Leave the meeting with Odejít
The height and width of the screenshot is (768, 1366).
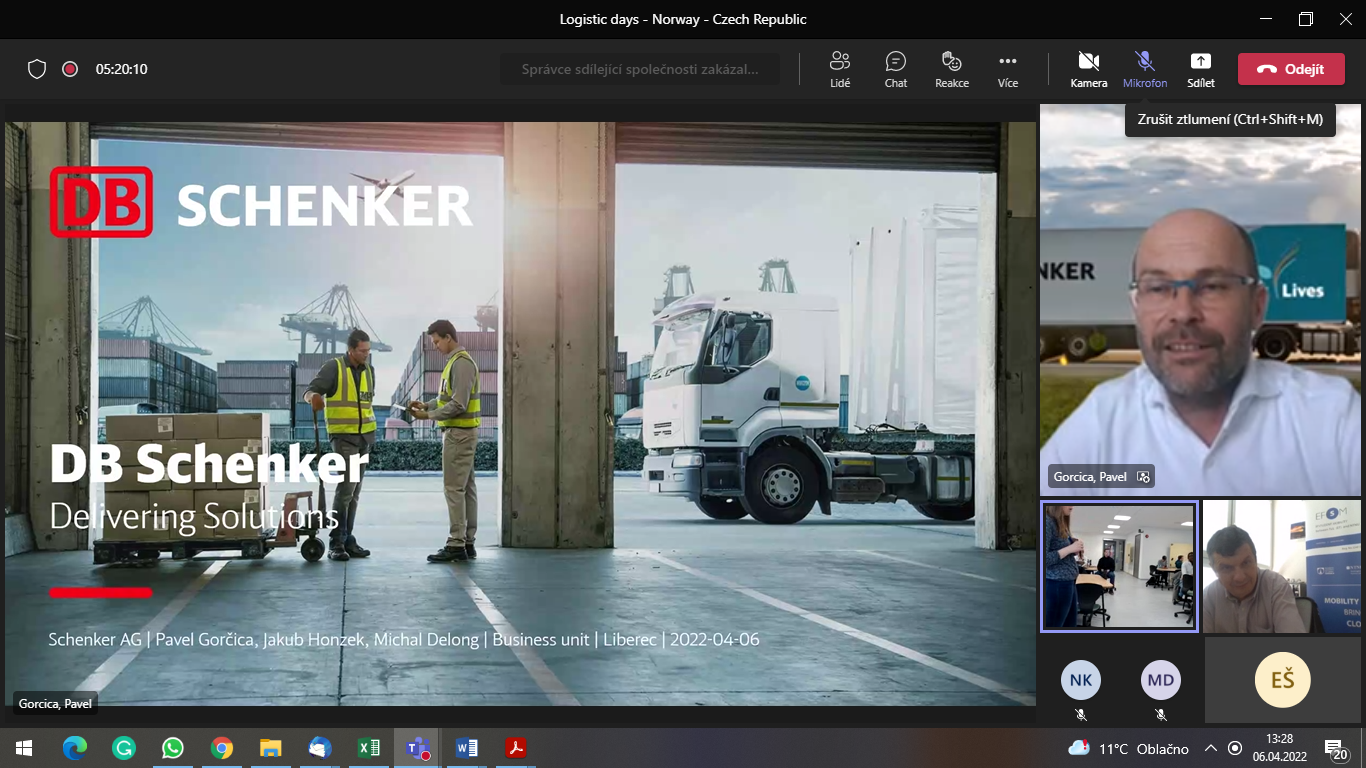click(x=1291, y=69)
